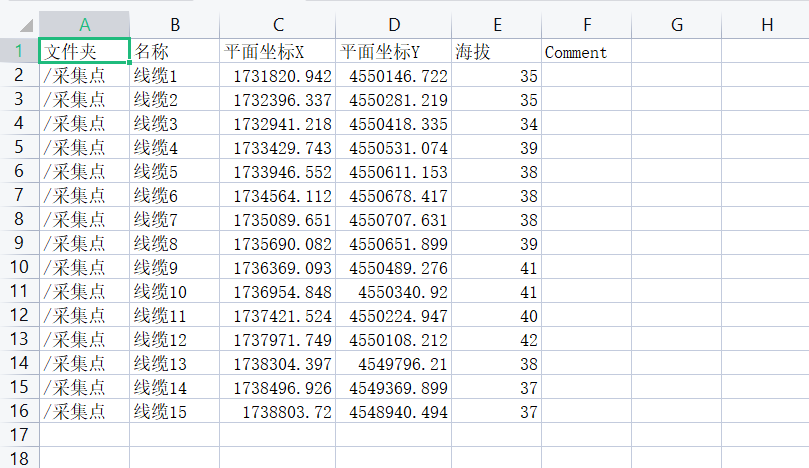Click the 平面坐标Y header cell

coord(393,51)
